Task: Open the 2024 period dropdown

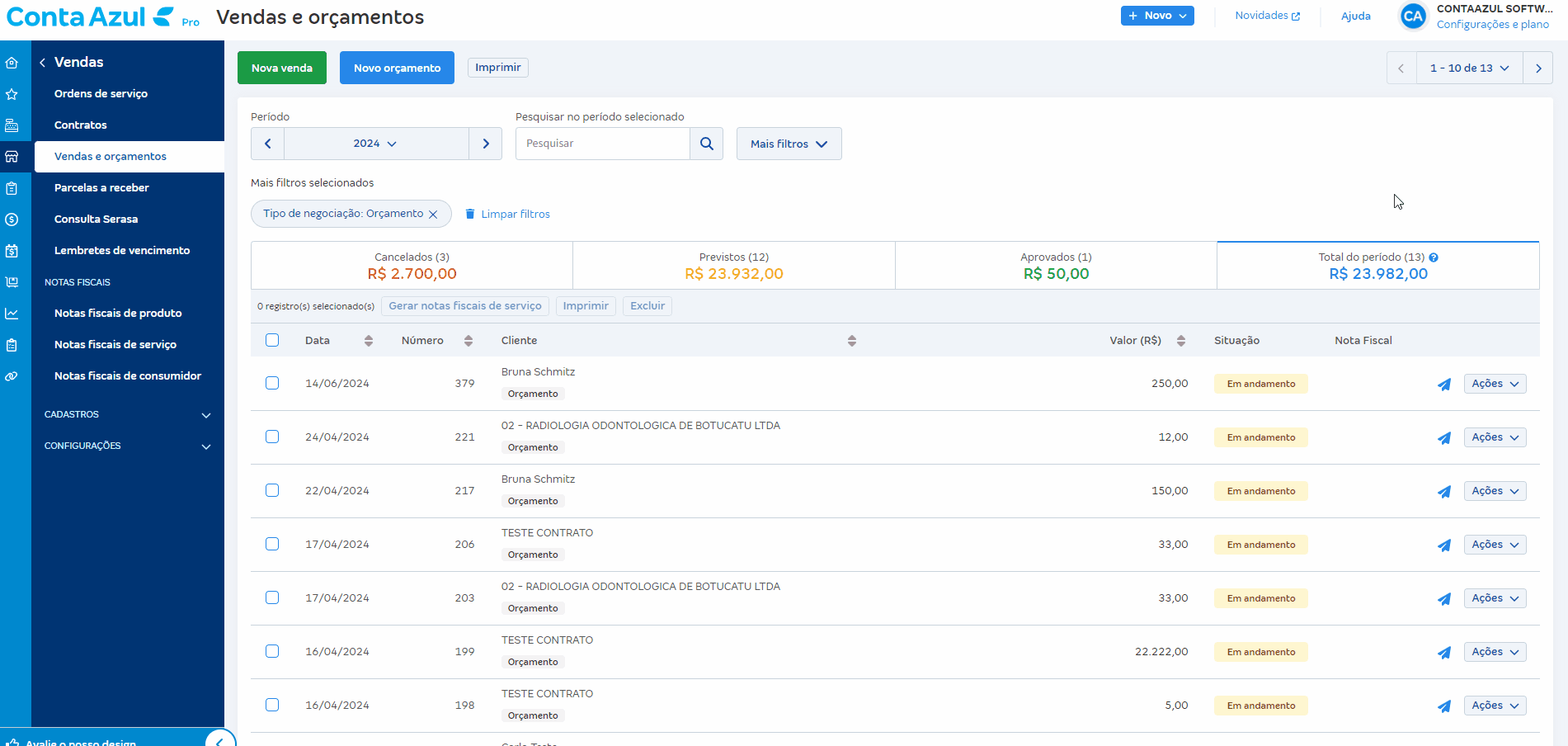Action: click(376, 144)
